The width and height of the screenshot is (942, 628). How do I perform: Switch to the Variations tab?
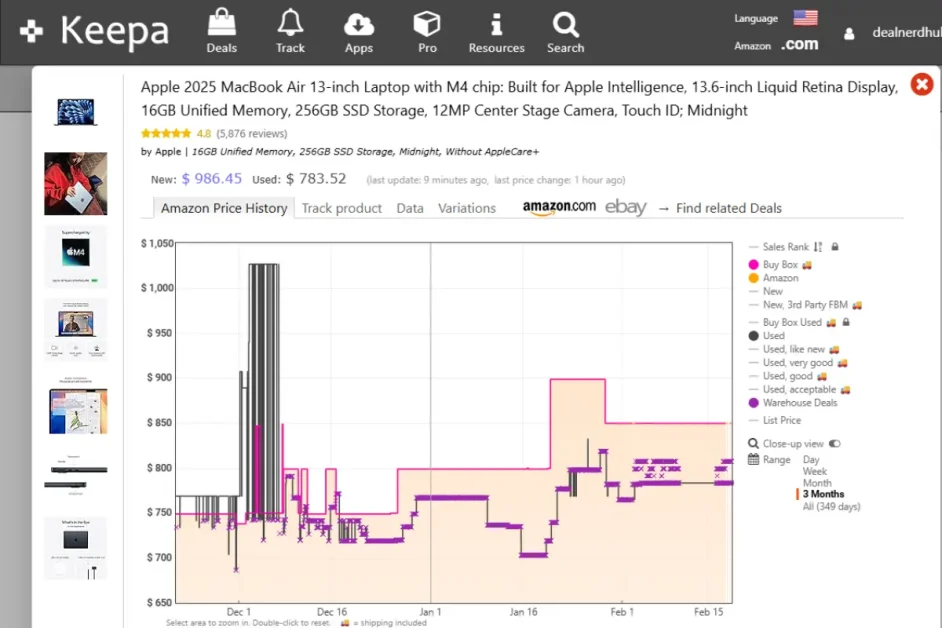coord(466,208)
